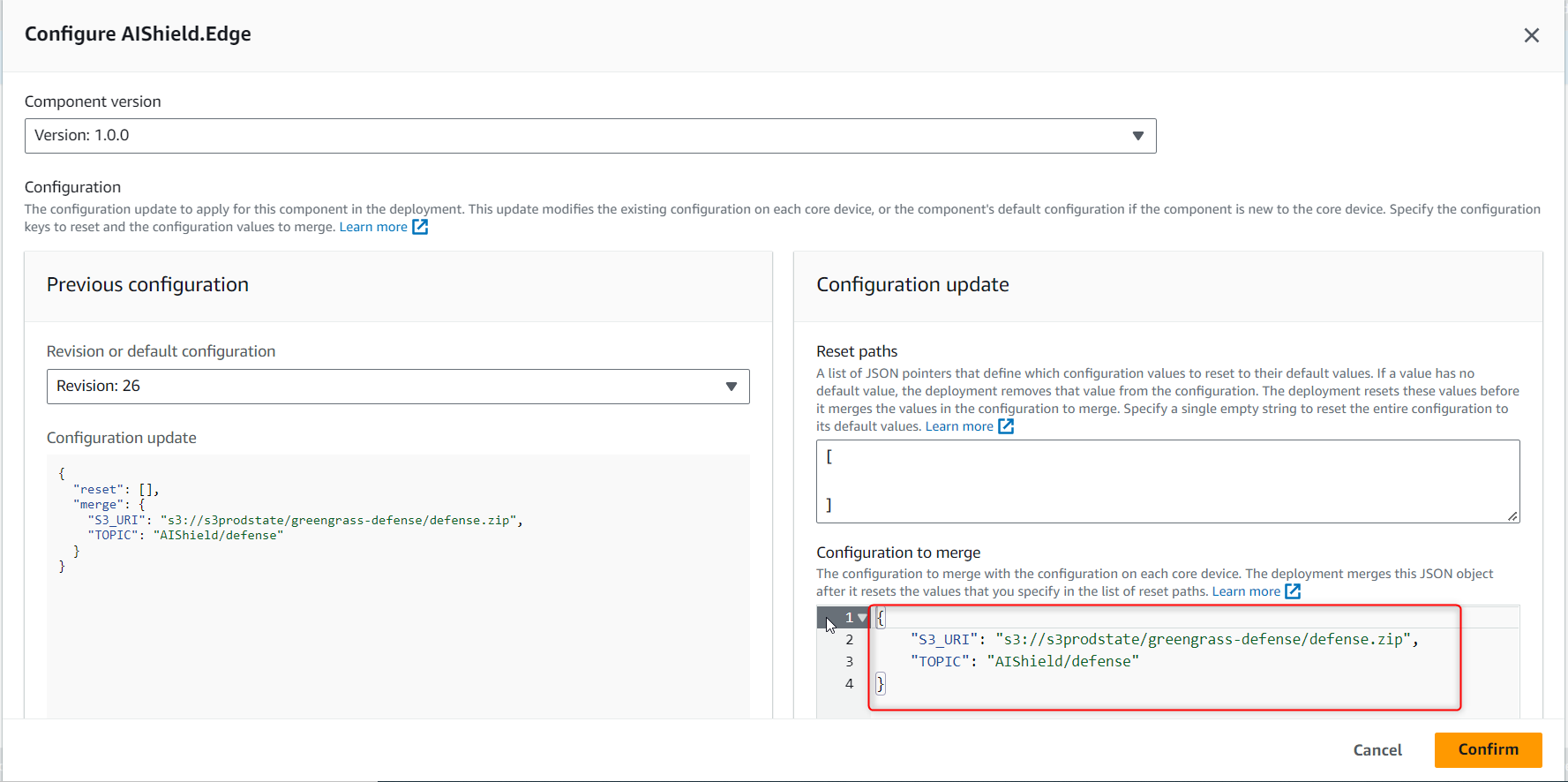
Task: Click the TOPIC line in the merge editor
Action: tap(1024, 662)
